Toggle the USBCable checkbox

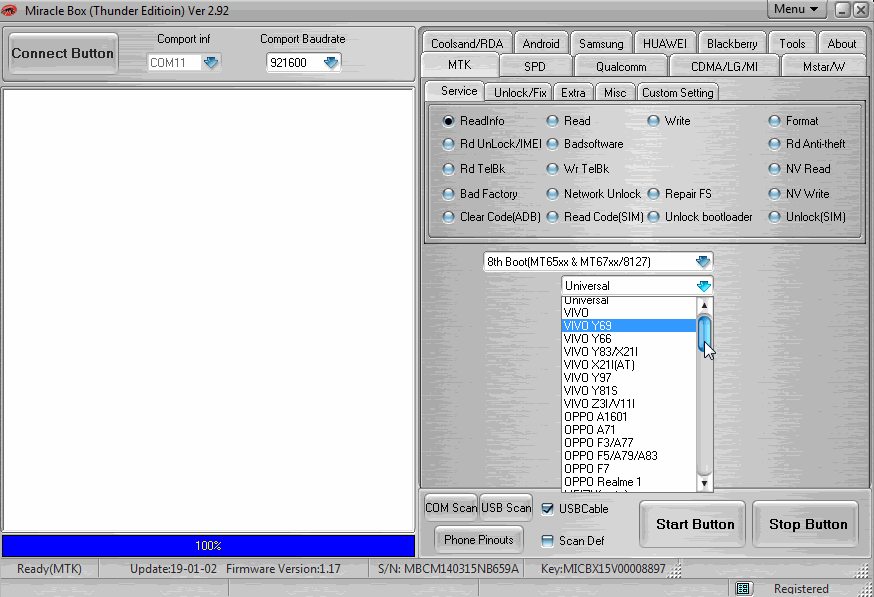point(548,509)
